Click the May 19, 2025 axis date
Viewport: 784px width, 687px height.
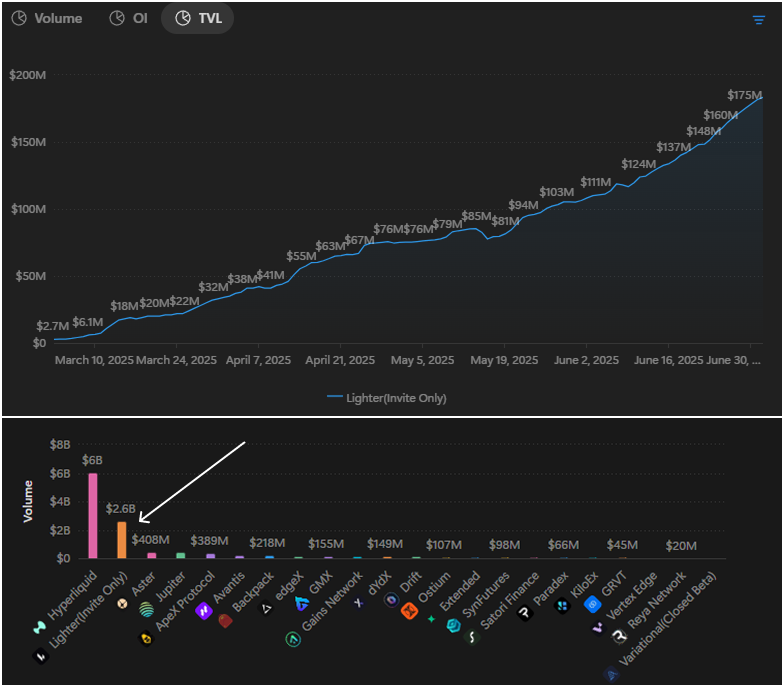504,360
